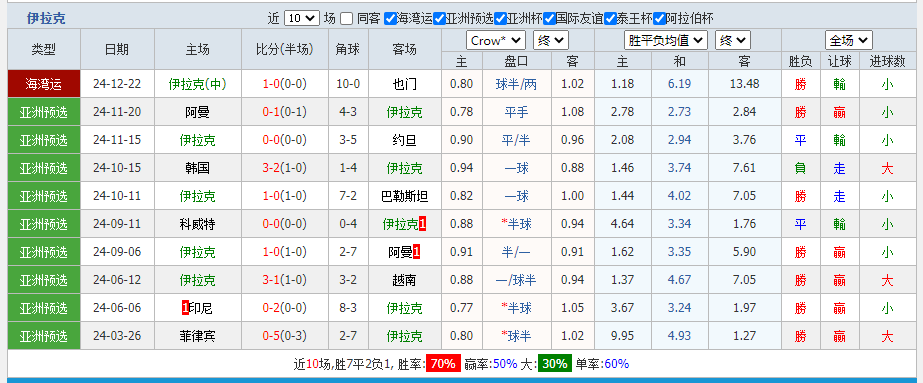Click the 半/一 handicap cell
The image size is (923, 383).
(x=516, y=252)
